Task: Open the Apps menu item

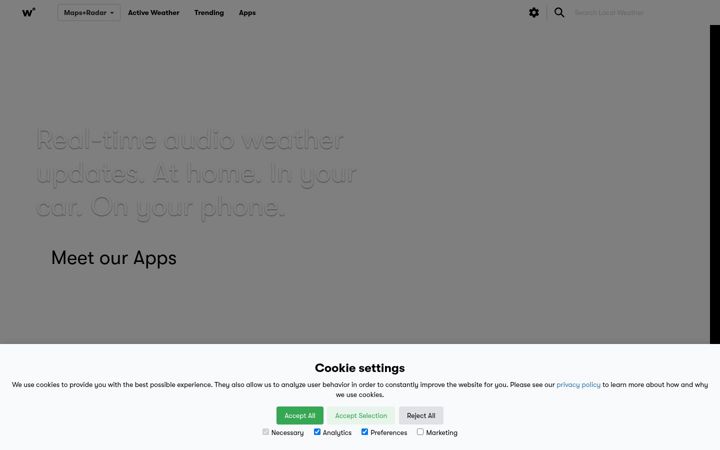Action: tap(247, 13)
